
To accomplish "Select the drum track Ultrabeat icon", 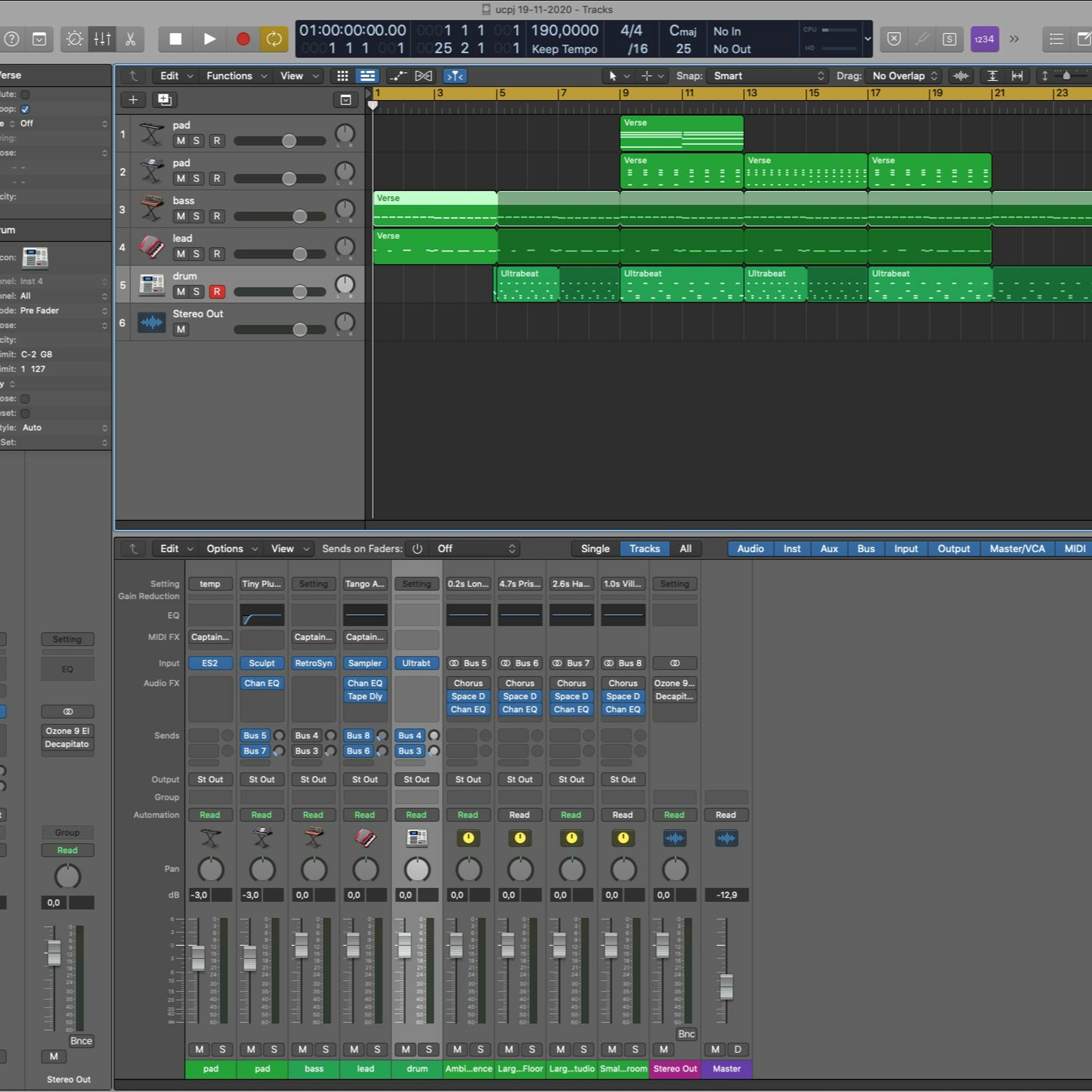I will (151, 284).
